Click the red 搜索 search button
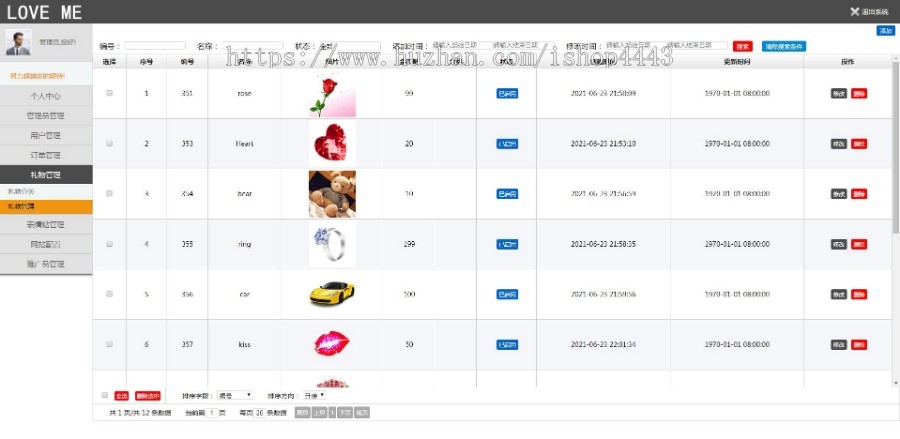This screenshot has height=439, width=900. [x=743, y=46]
